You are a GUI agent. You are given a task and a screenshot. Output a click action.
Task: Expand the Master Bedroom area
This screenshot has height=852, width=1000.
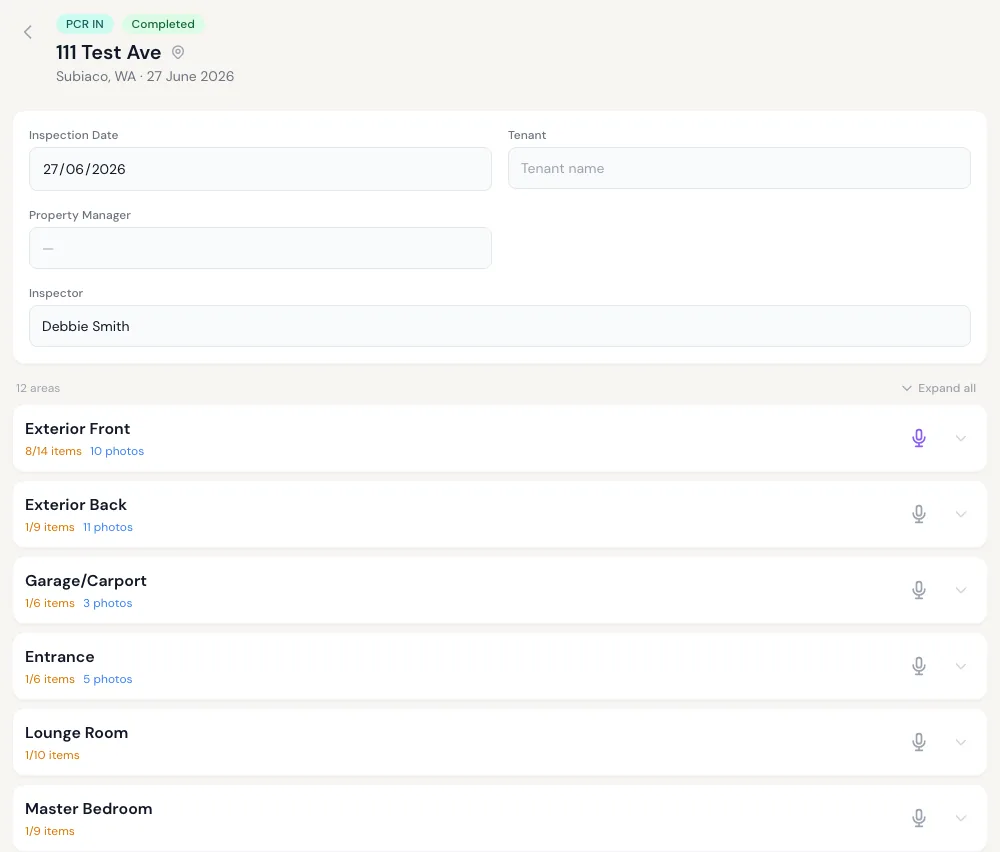(x=960, y=818)
